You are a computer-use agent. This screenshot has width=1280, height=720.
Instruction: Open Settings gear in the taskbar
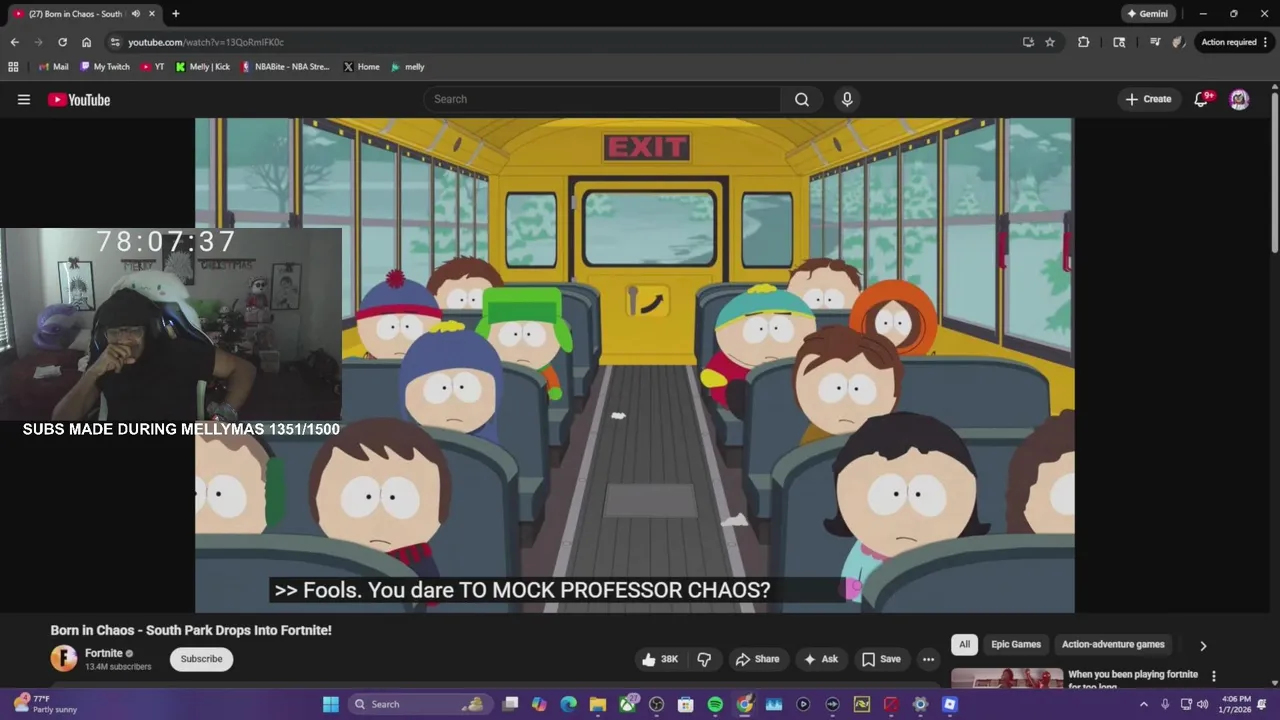tap(920, 704)
